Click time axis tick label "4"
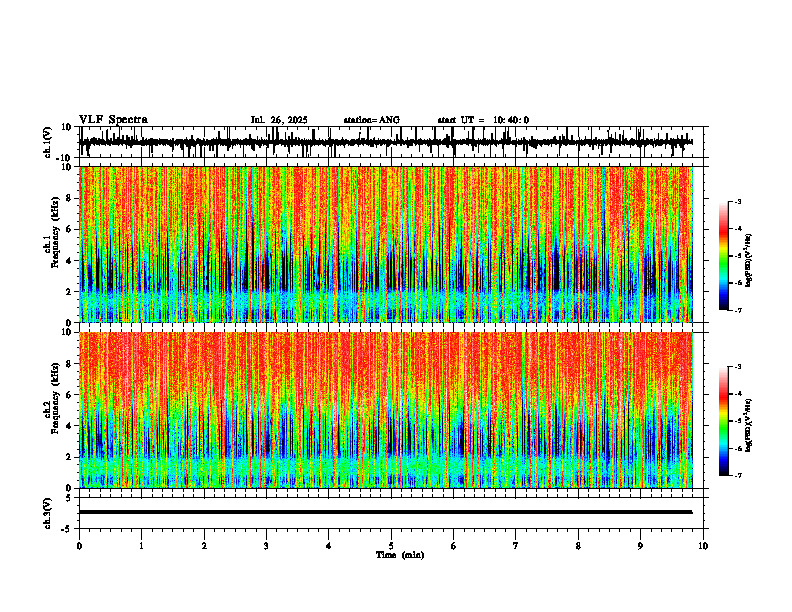 [329, 546]
